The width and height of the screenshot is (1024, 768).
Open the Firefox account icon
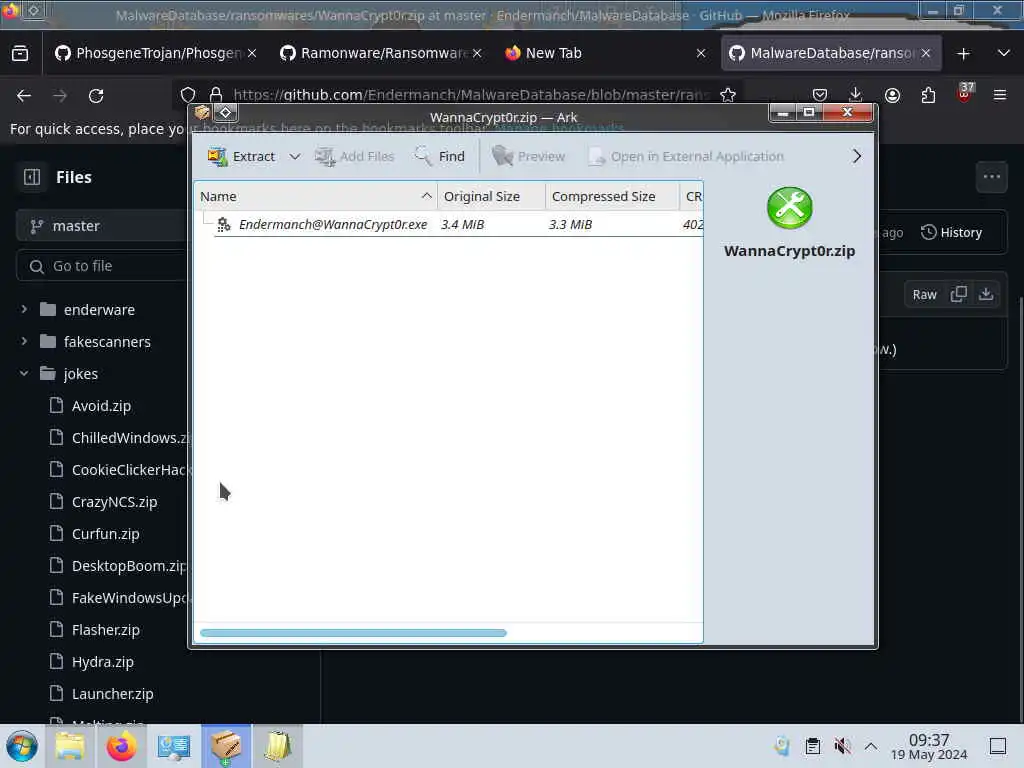pos(892,95)
